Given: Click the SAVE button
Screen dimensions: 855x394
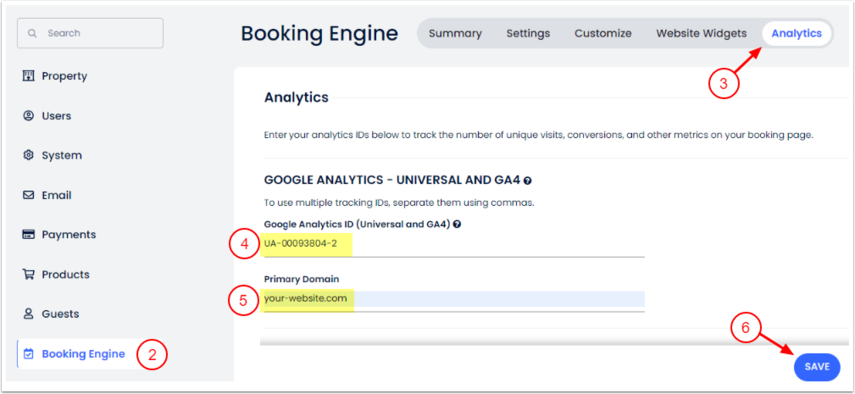Looking at the screenshot, I should tap(817, 367).
